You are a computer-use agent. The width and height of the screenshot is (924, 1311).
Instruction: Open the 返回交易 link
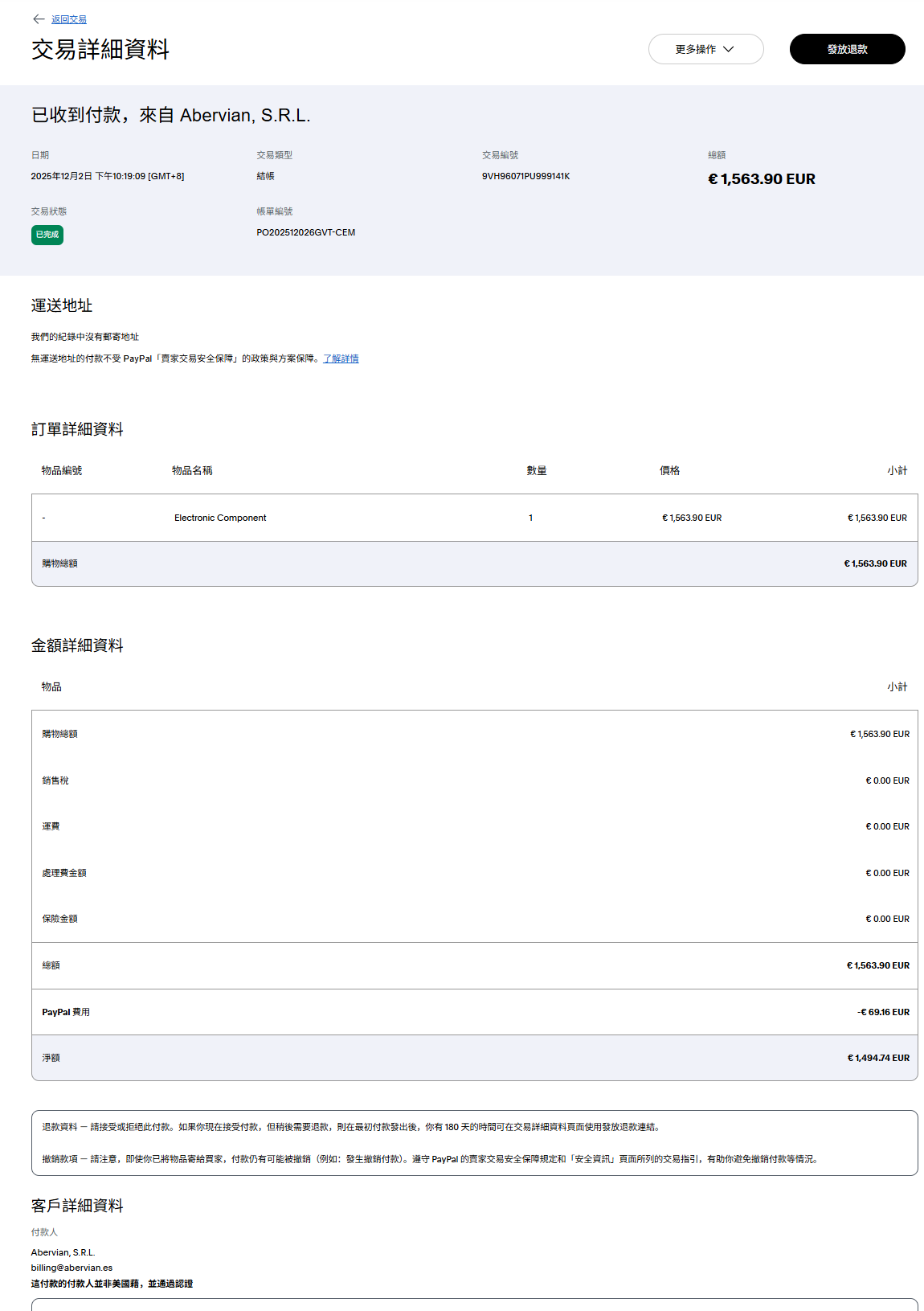click(69, 19)
